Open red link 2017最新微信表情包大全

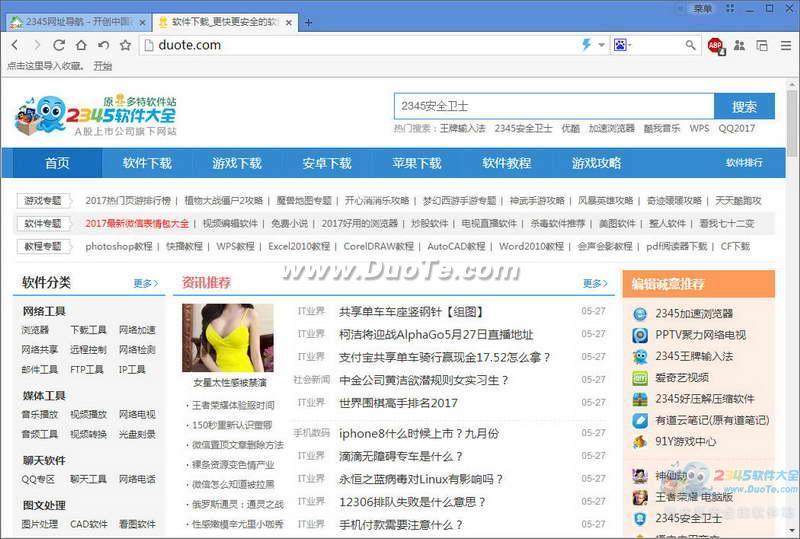137,224
